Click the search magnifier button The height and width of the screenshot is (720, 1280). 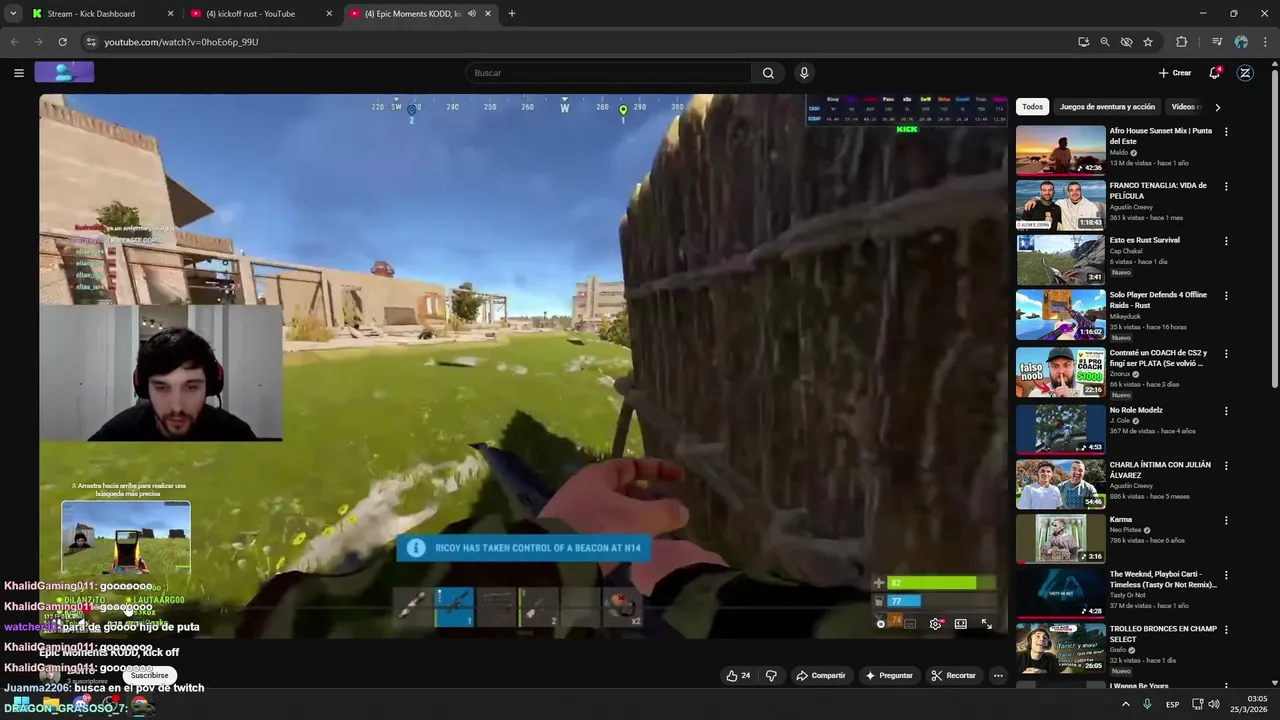point(768,73)
